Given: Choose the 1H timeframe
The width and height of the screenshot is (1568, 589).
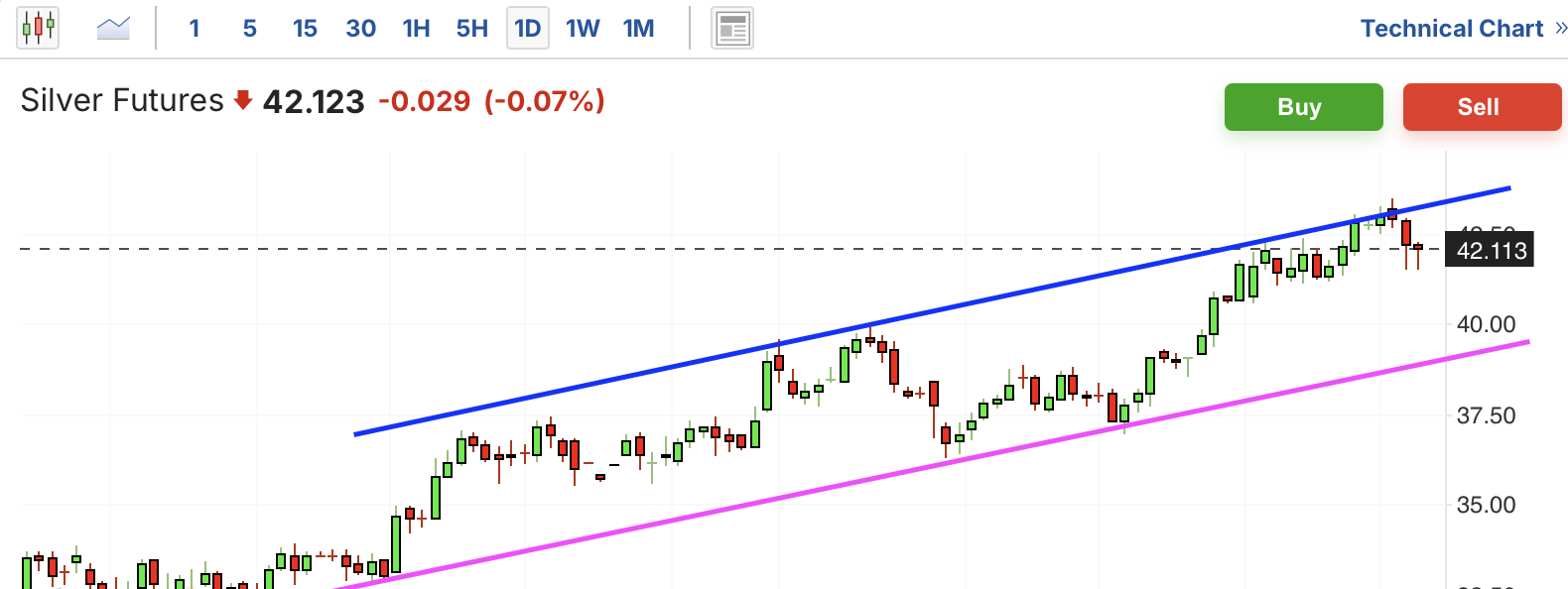Looking at the screenshot, I should tap(416, 29).
